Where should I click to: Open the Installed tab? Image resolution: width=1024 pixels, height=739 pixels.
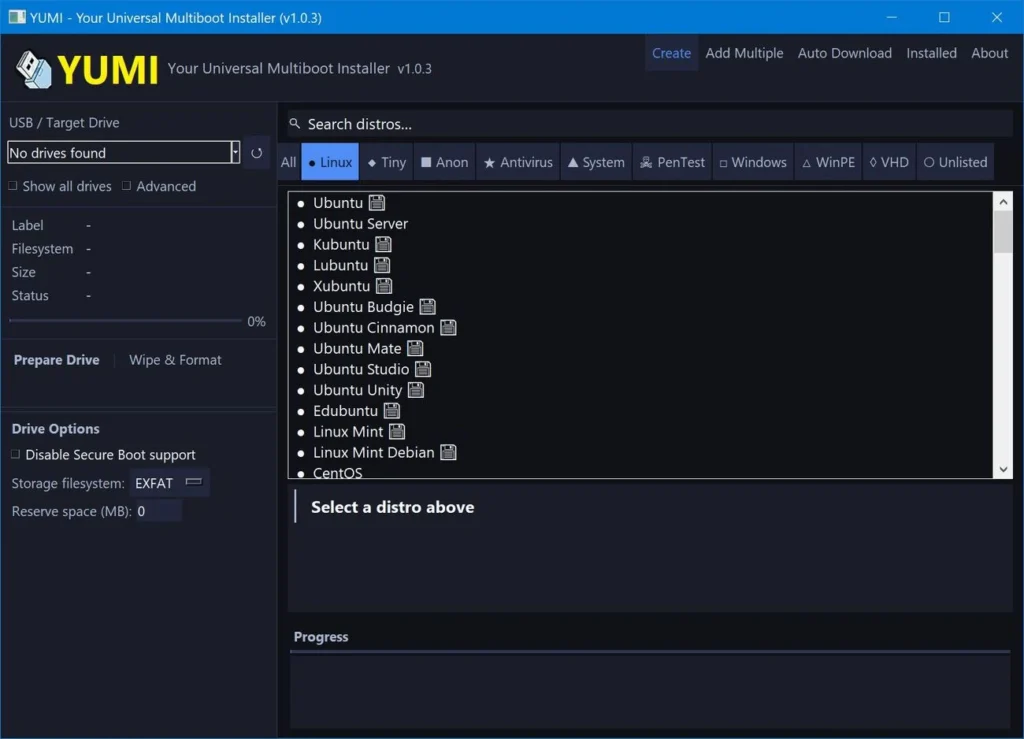[x=931, y=53]
